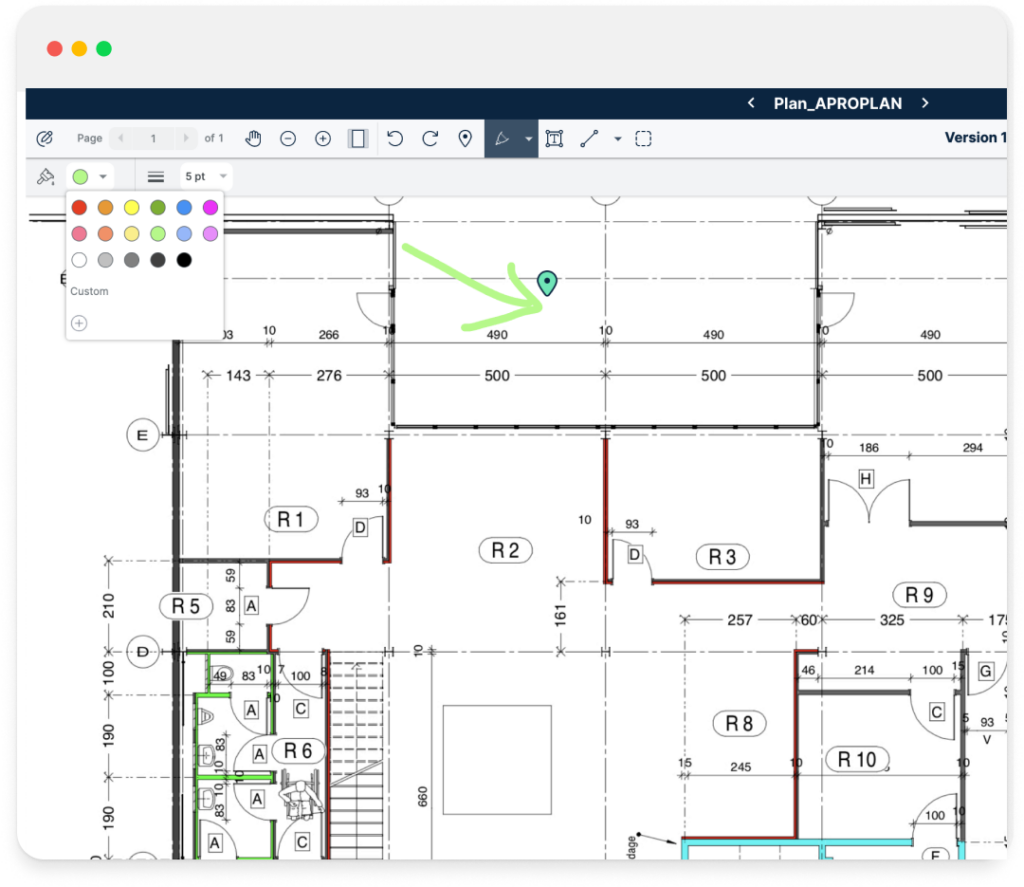The height and width of the screenshot is (887, 1024).
Task: Add a custom color with plus button
Action: pyautogui.click(x=79, y=323)
